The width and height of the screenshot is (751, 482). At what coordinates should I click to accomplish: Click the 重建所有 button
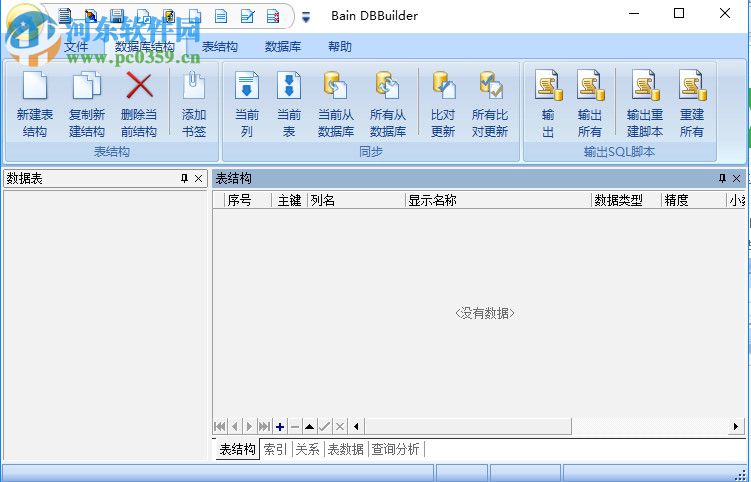[692, 104]
